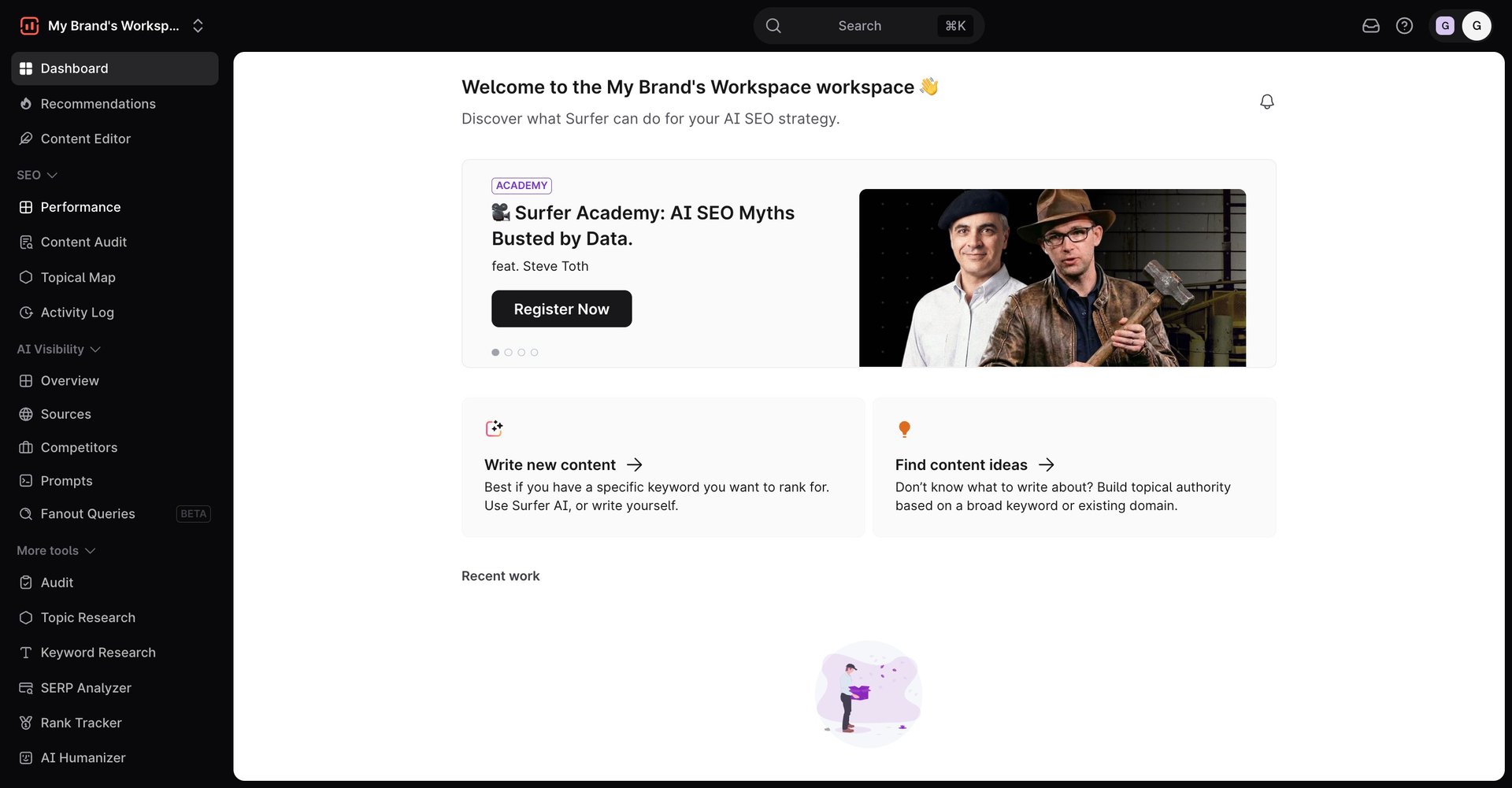The image size is (1512, 788).
Task: Click the search magnifier icon
Action: click(x=773, y=26)
